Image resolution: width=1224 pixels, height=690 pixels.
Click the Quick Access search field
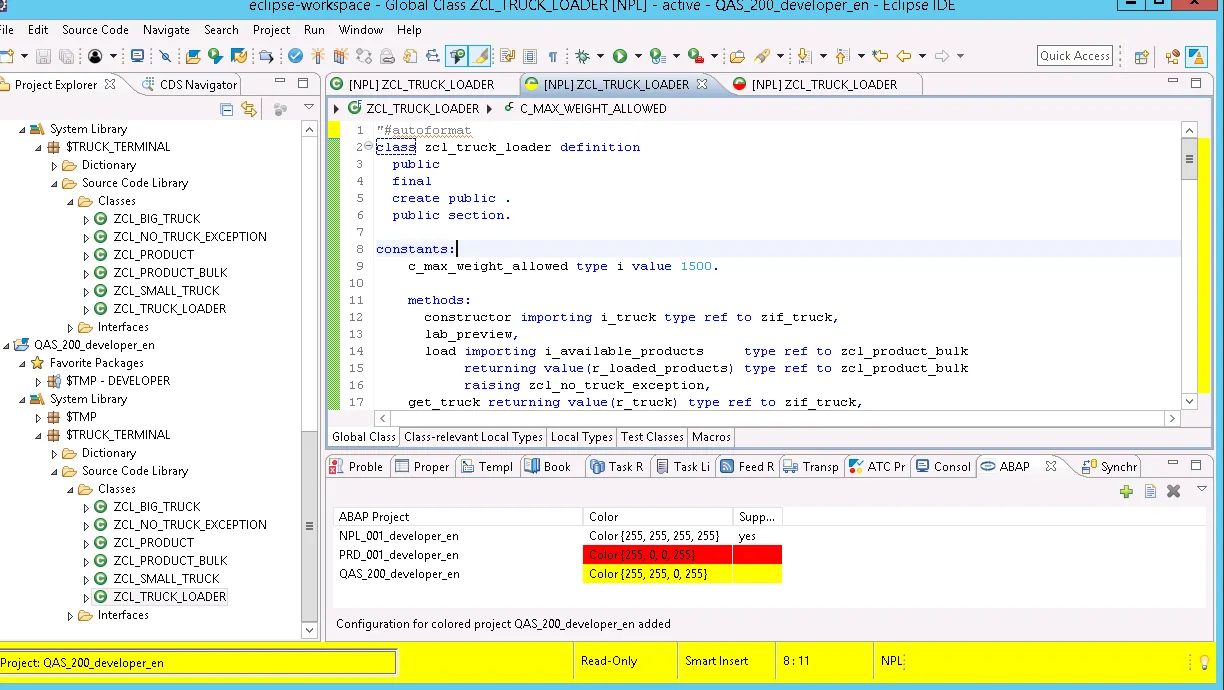(1075, 56)
